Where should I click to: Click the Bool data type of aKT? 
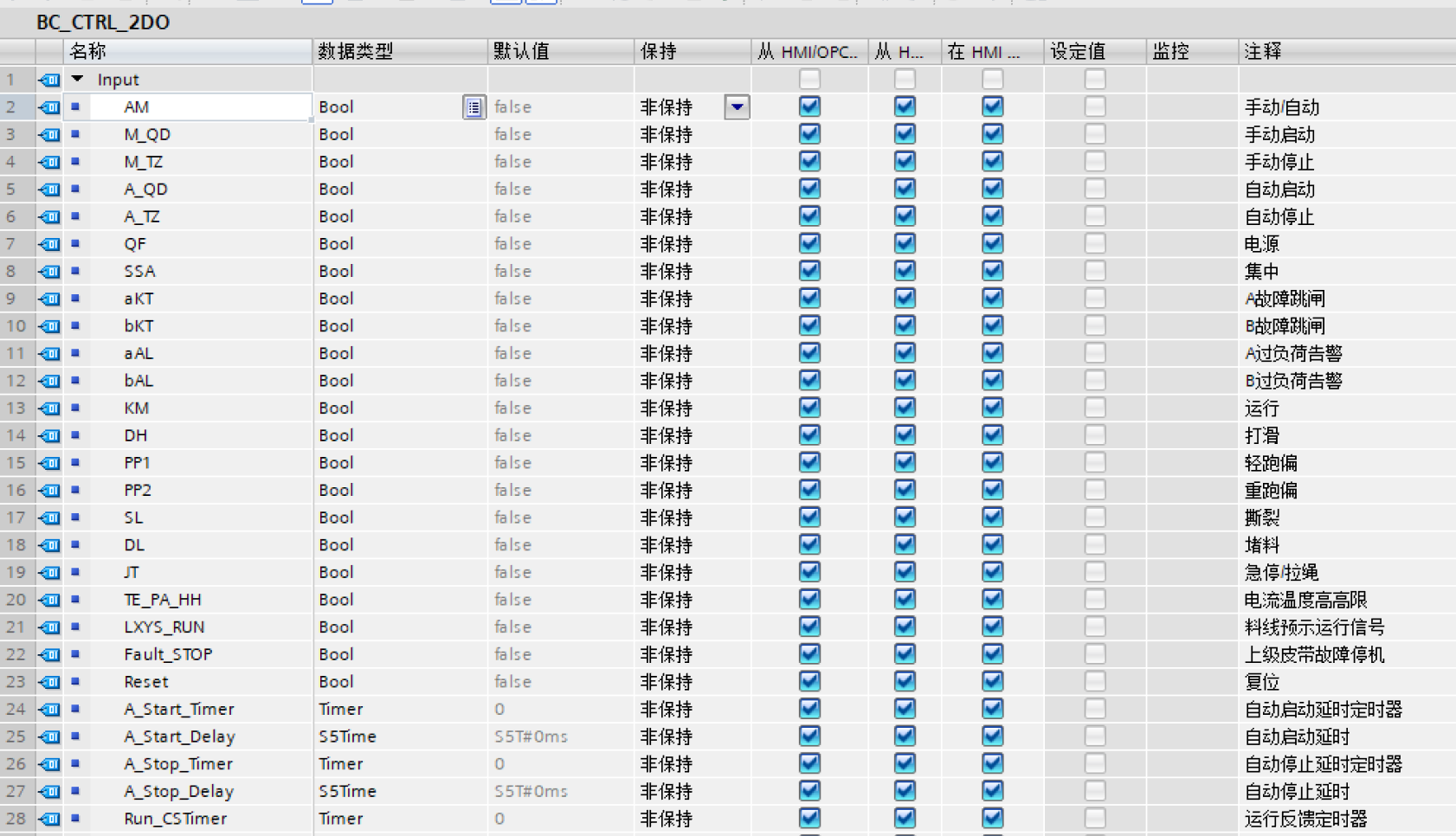336,299
